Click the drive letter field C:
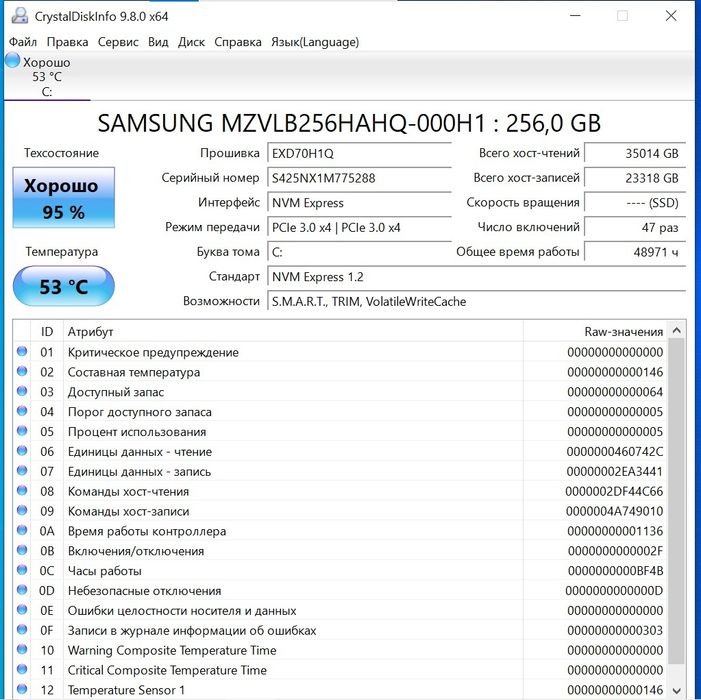The width and height of the screenshot is (701, 700). [359, 252]
